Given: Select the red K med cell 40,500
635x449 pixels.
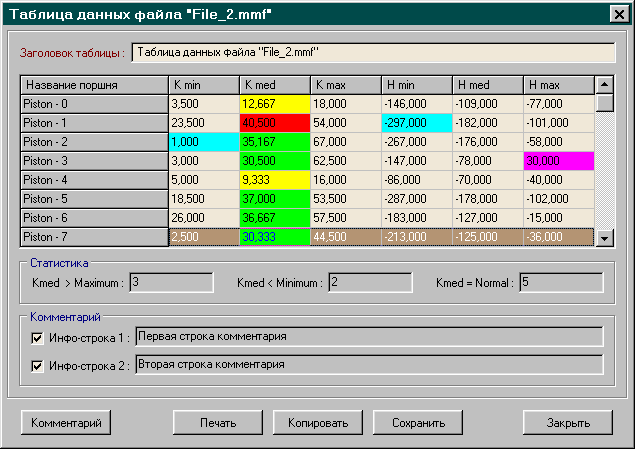Looking at the screenshot, I should click(x=273, y=123).
